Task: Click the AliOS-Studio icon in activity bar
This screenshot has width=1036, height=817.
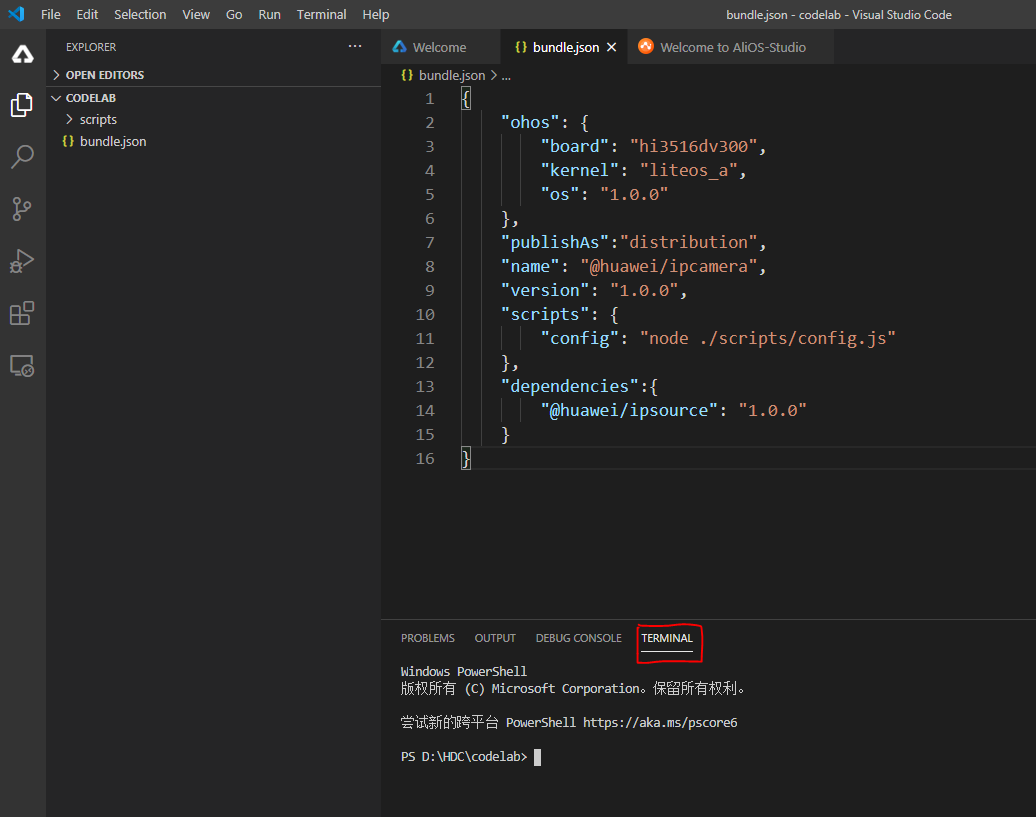Action: 22,55
